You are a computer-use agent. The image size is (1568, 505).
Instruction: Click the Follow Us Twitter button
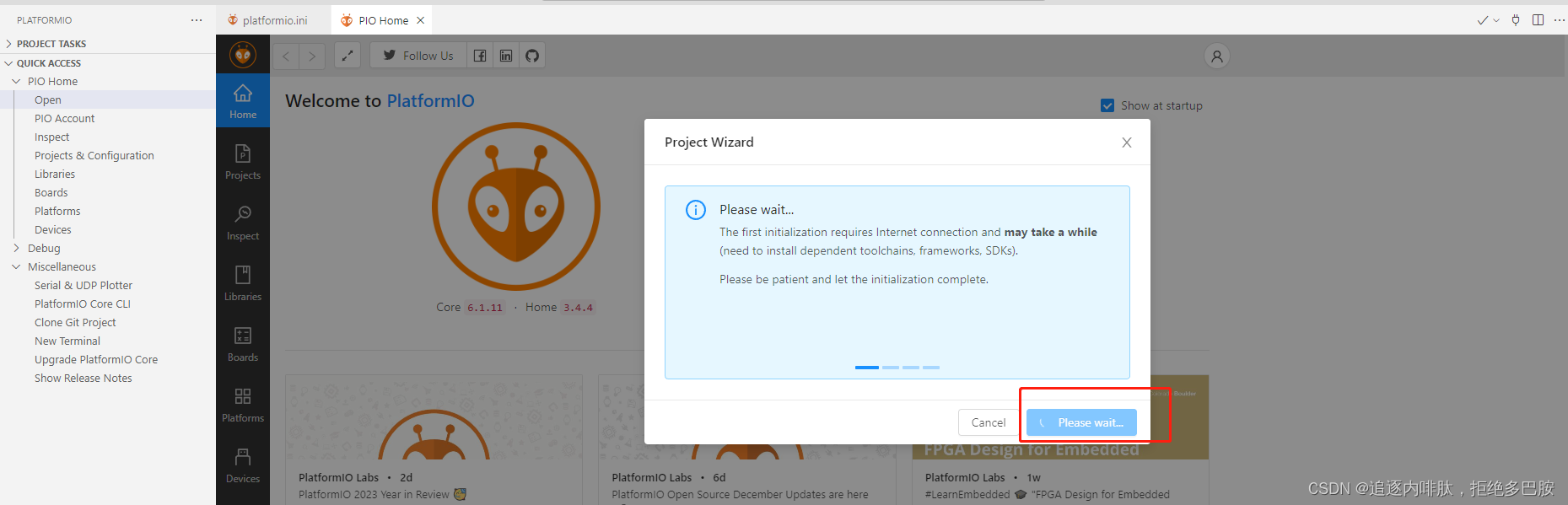pos(418,56)
